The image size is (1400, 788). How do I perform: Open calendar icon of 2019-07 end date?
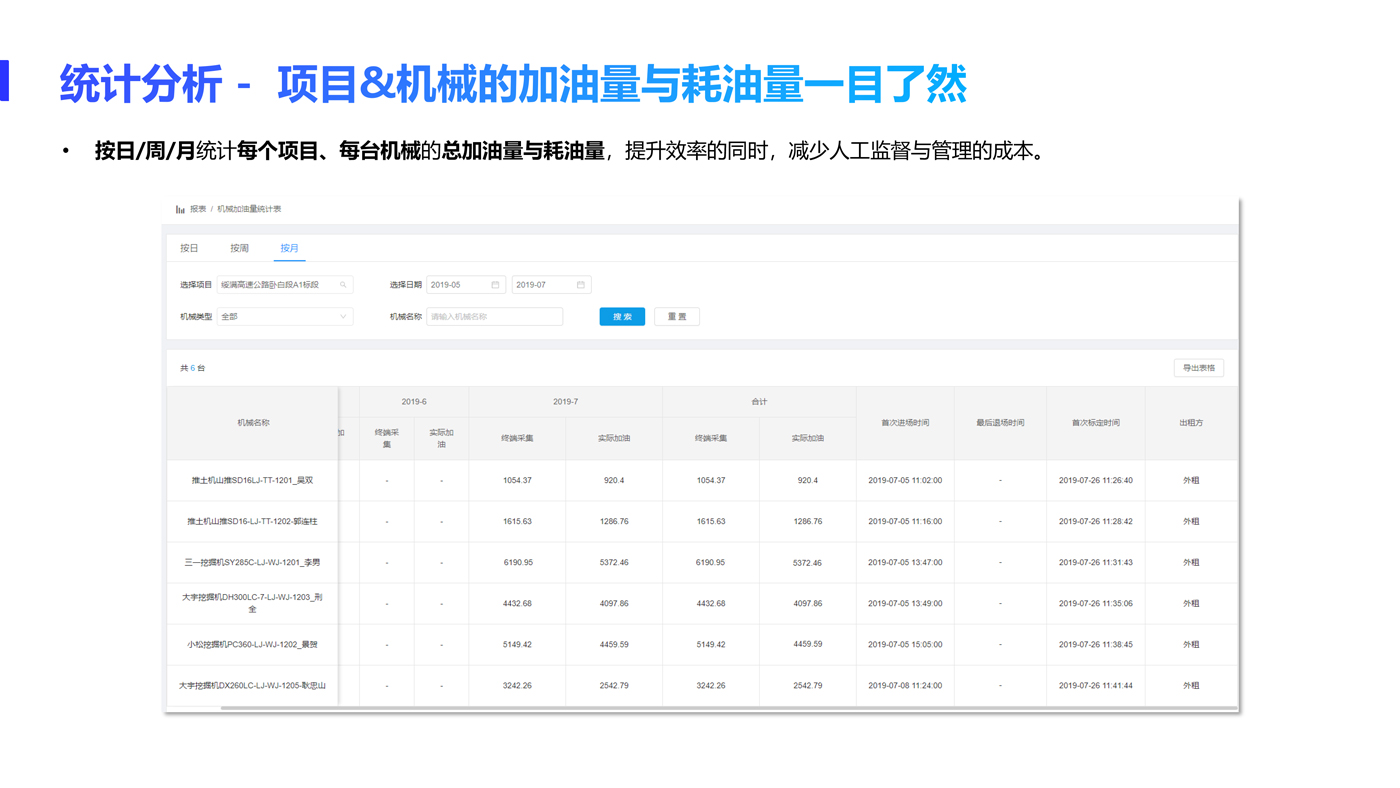(581, 285)
